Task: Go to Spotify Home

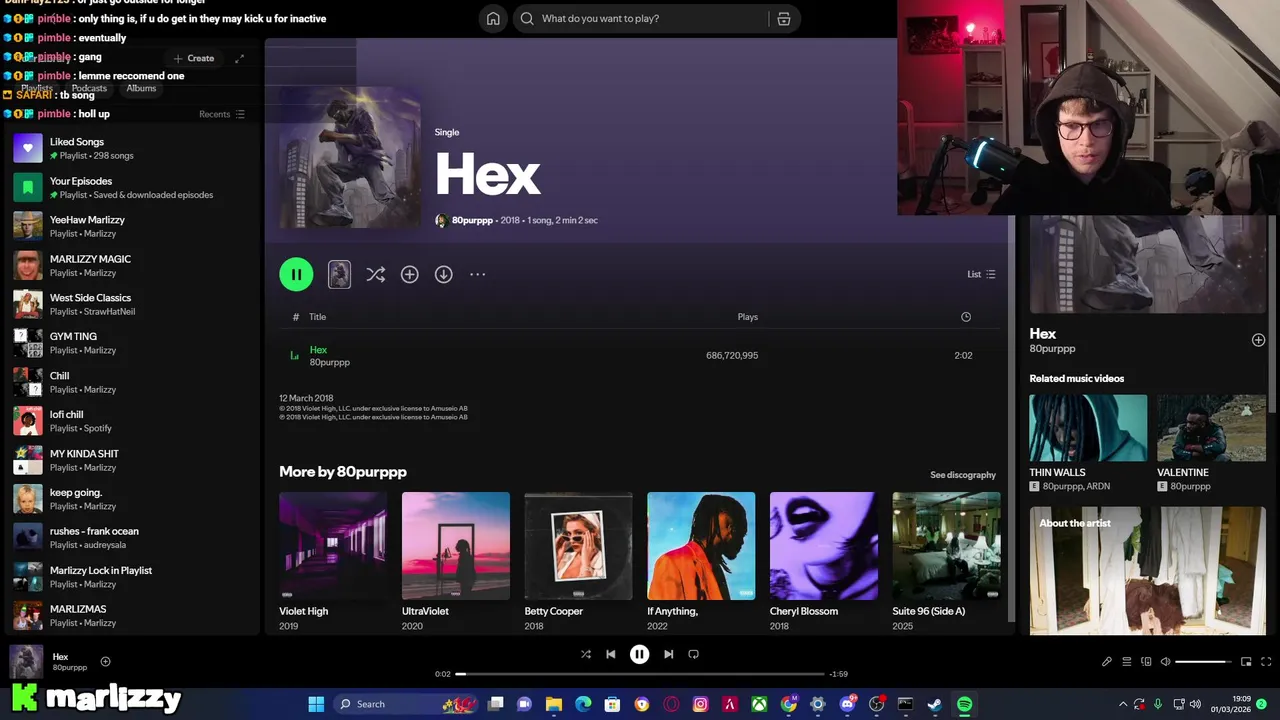Action: 493,18
